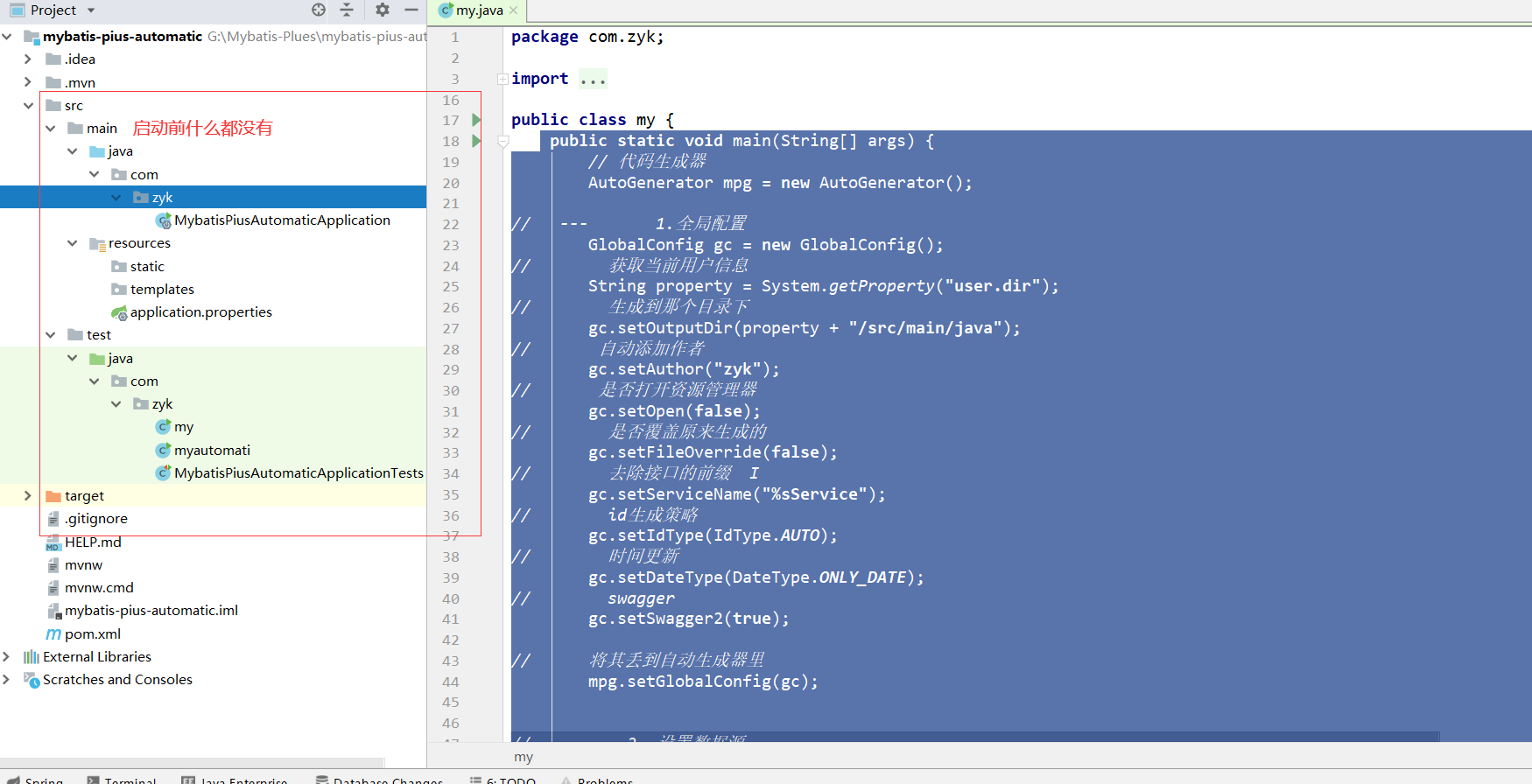Collapse the com package under test

pos(94,381)
